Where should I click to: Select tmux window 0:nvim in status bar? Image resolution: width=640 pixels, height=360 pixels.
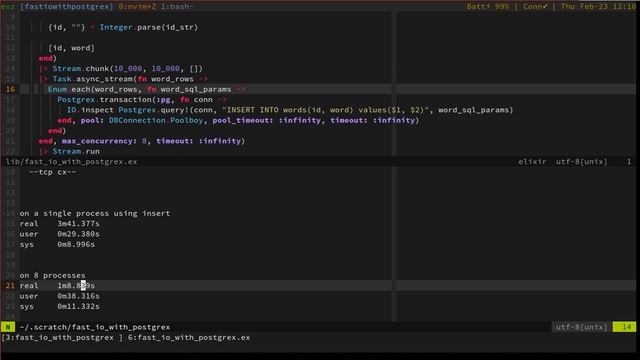138,7
